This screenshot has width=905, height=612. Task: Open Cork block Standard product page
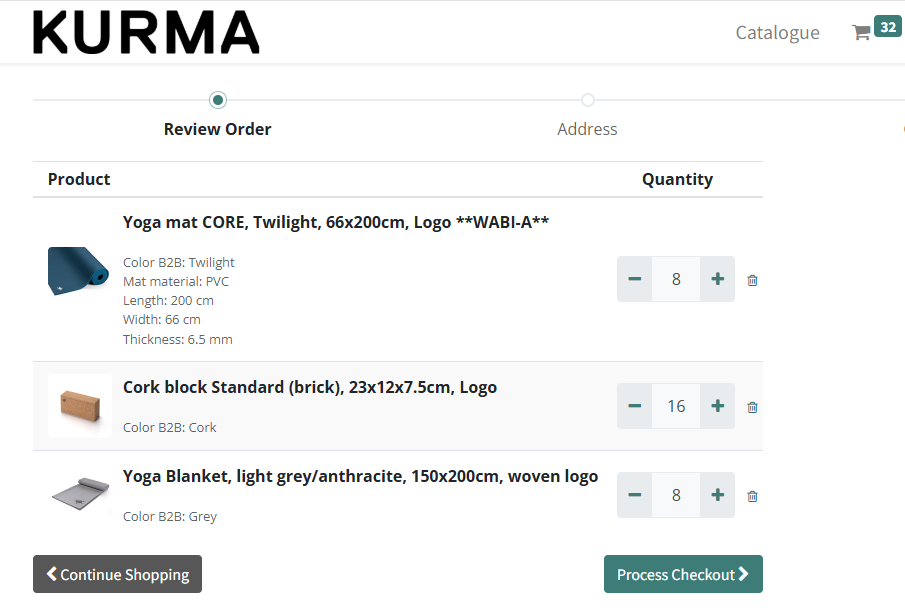pyautogui.click(x=309, y=387)
